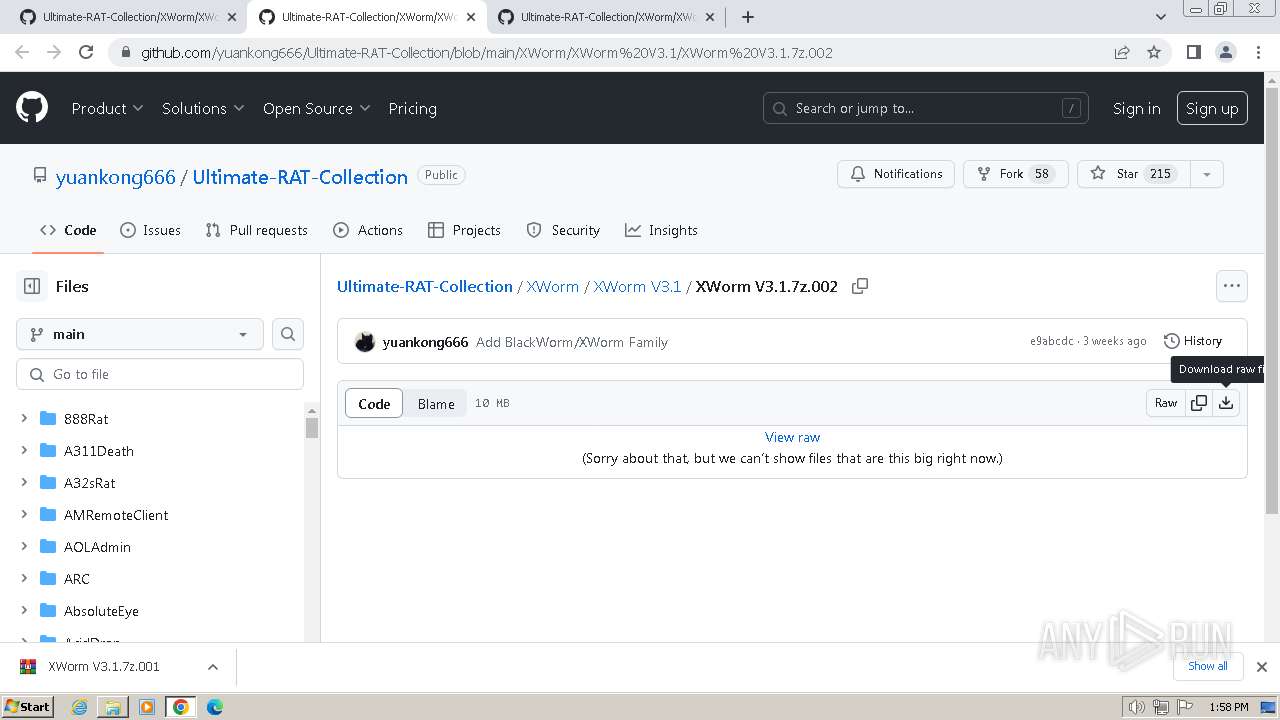Image resolution: width=1280 pixels, height=720 pixels.
Task: Click the Go to file search field
Action: (160, 374)
